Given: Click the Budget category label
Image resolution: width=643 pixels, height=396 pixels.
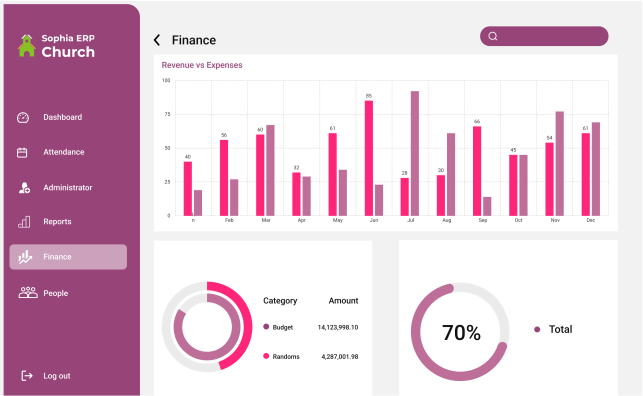Looking at the screenshot, I should pyautogui.click(x=283, y=327).
